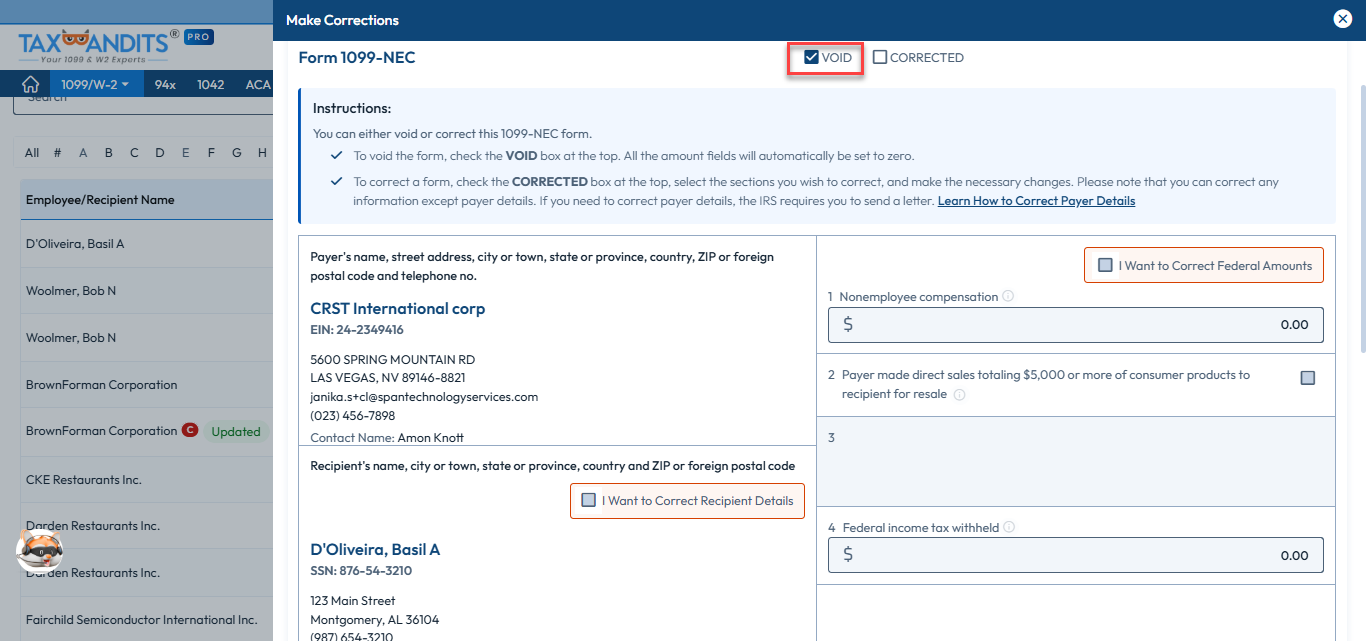Screen dimensions: 1366x641
Task: Open the ACA menu
Action: click(x=257, y=84)
